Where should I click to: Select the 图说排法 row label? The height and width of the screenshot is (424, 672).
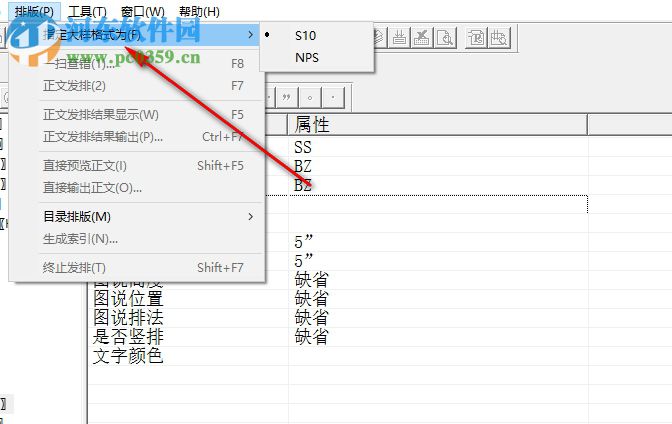(128, 317)
